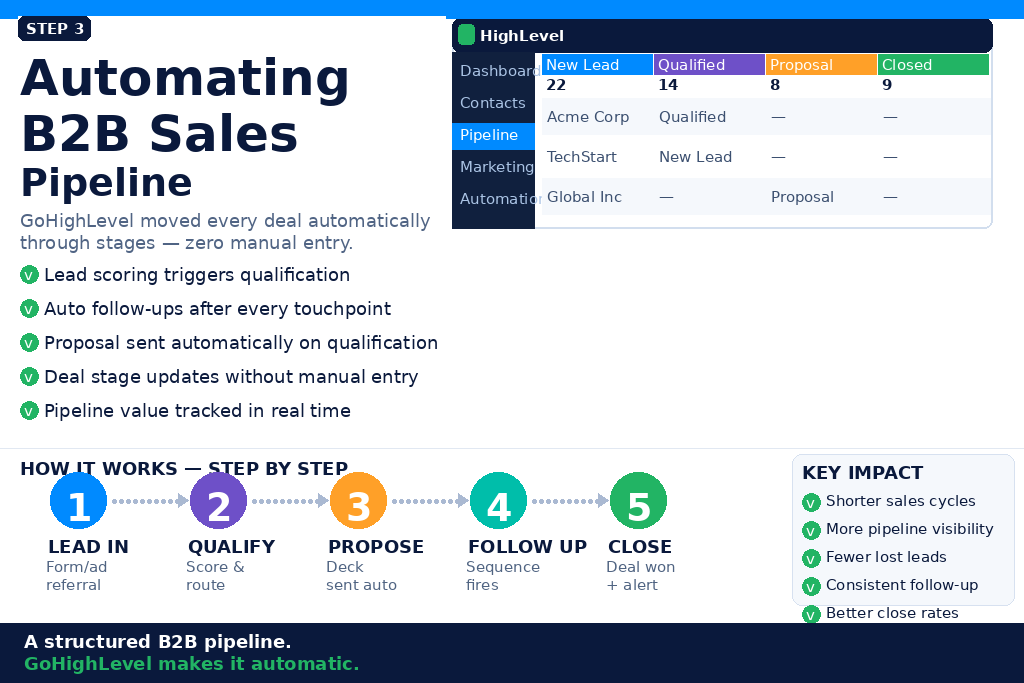Select the Proposal stage column header

821,65
